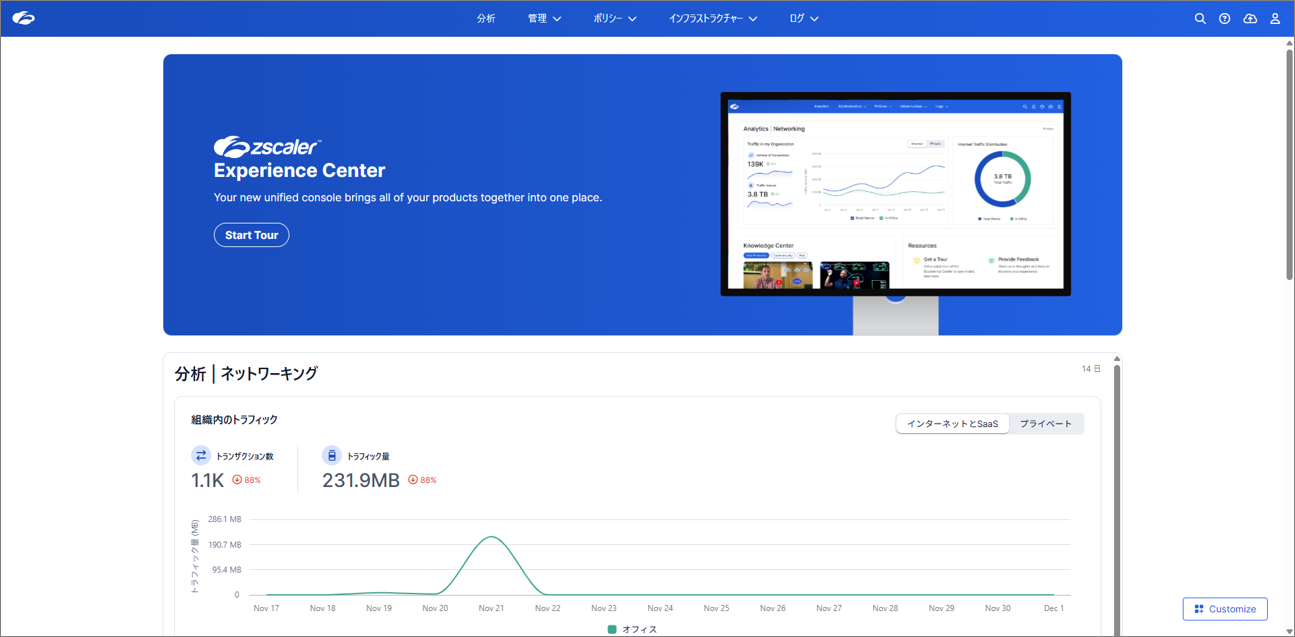Select the インターネットとSaaS toggle option
The height and width of the screenshot is (637, 1295).
952,424
